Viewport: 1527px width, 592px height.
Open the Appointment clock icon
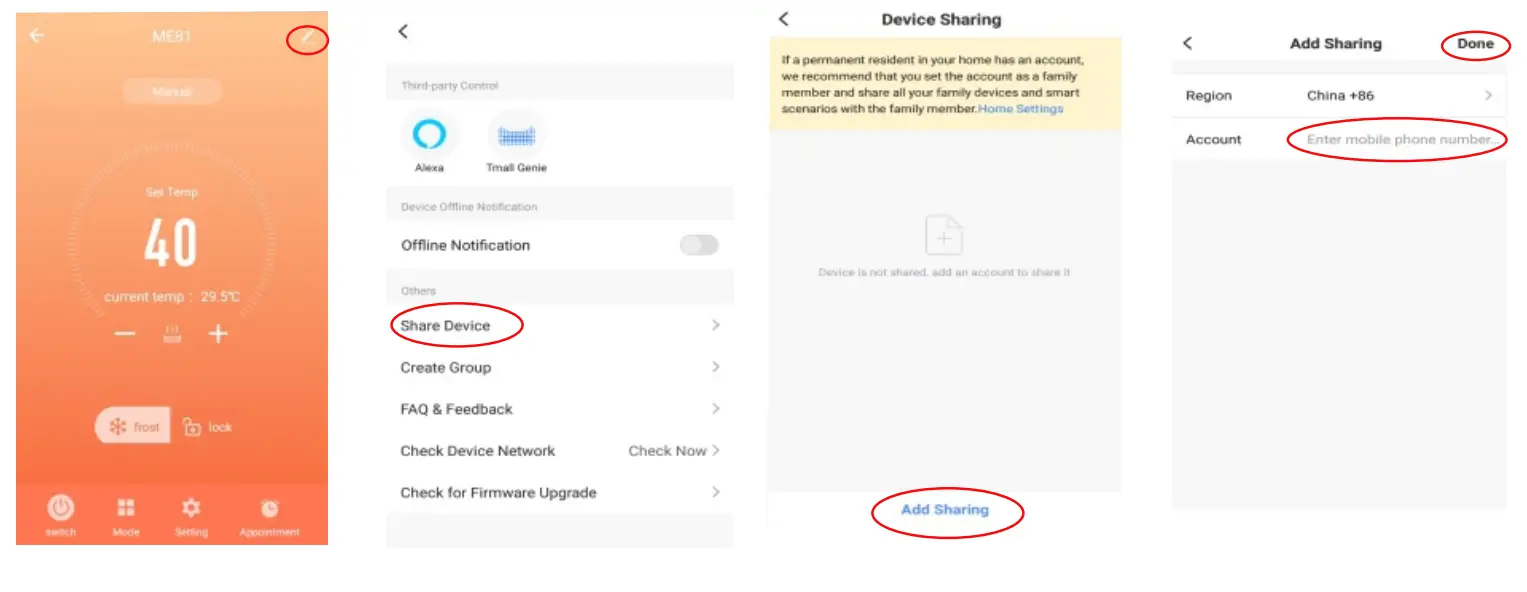click(x=269, y=508)
